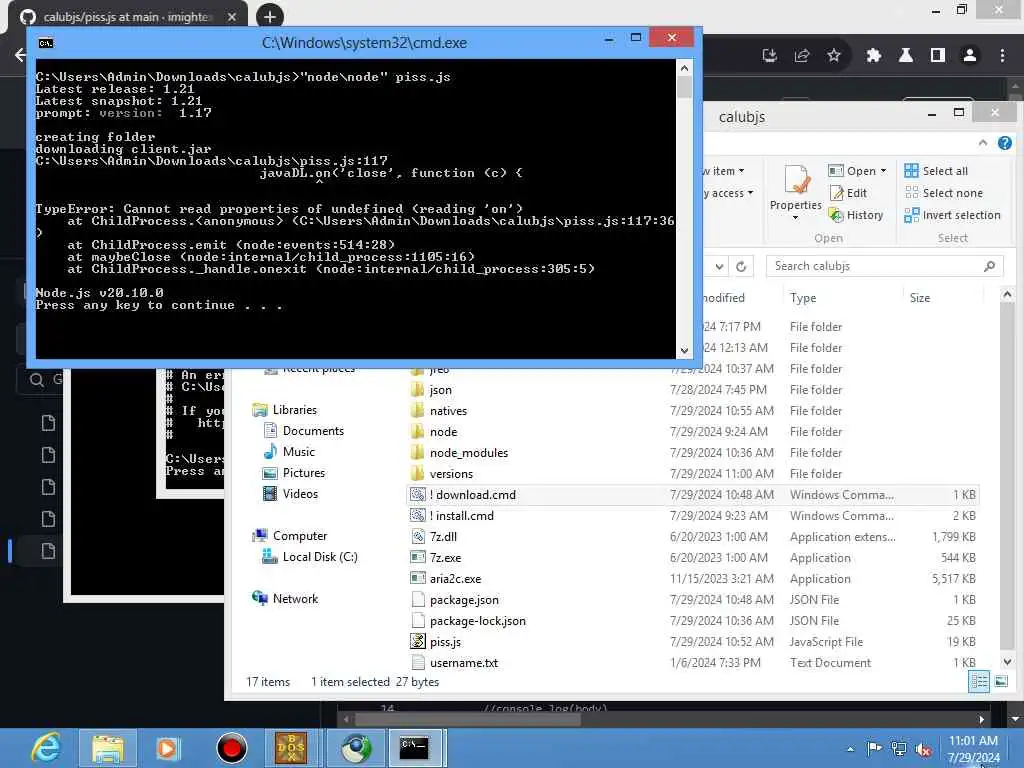
Task: Sort files by the Type column
Action: click(803, 298)
